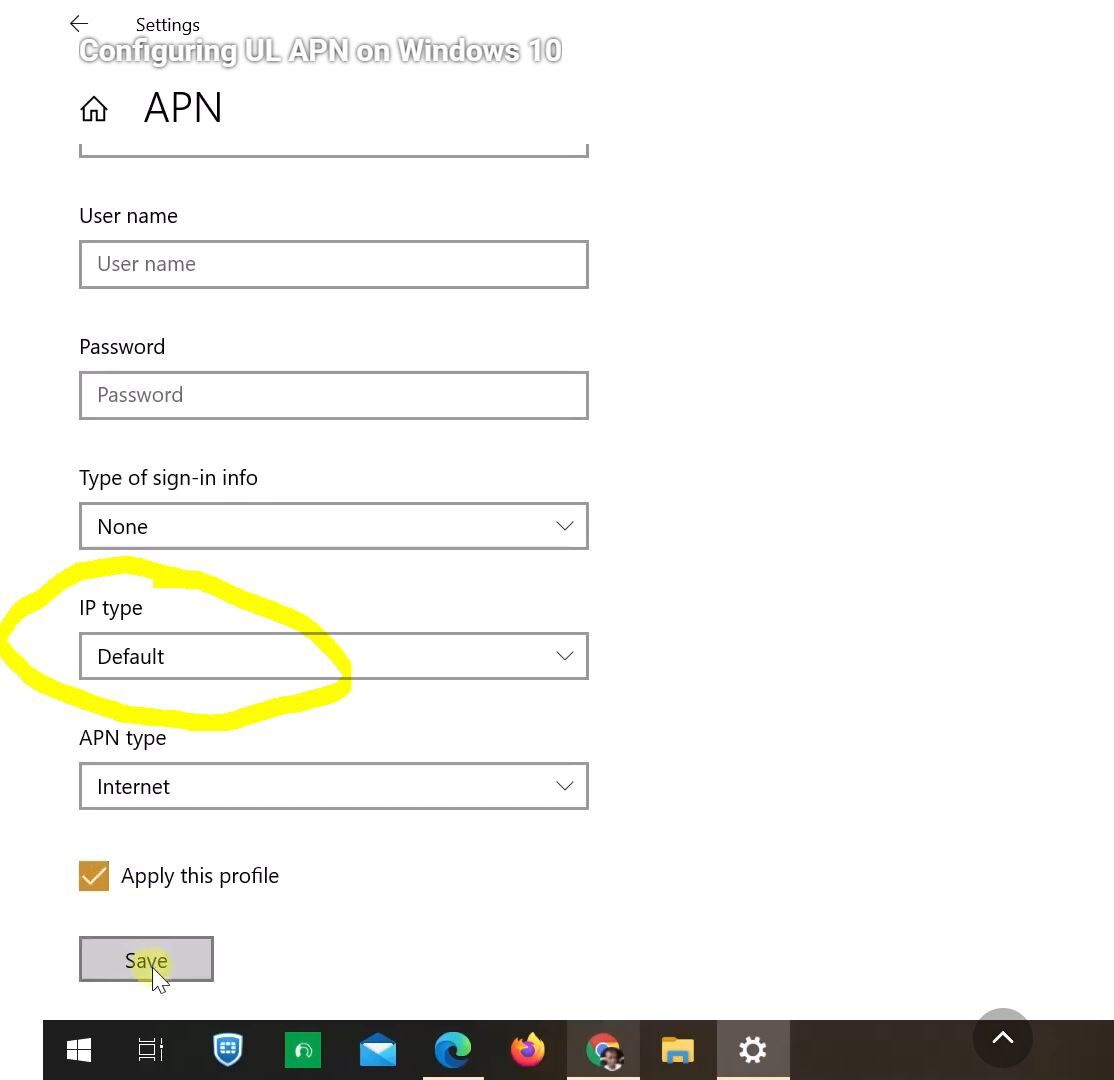Open the APN type dropdown
Image resolution: width=1114 pixels, height=1080 pixels.
(333, 786)
